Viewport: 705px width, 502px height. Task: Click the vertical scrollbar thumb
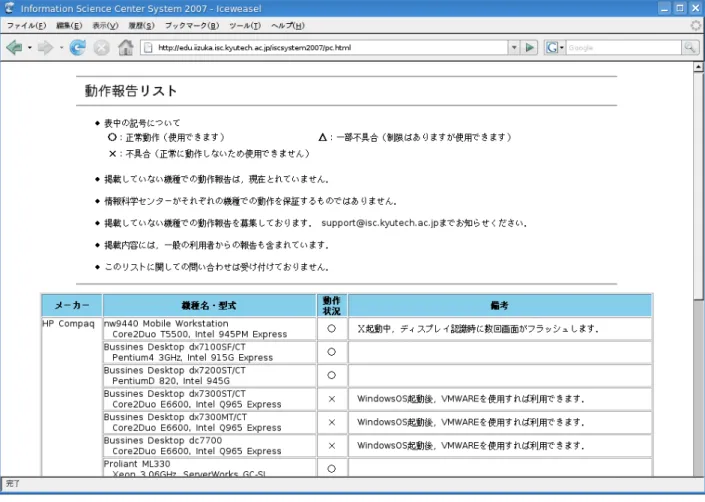[x=698, y=186]
